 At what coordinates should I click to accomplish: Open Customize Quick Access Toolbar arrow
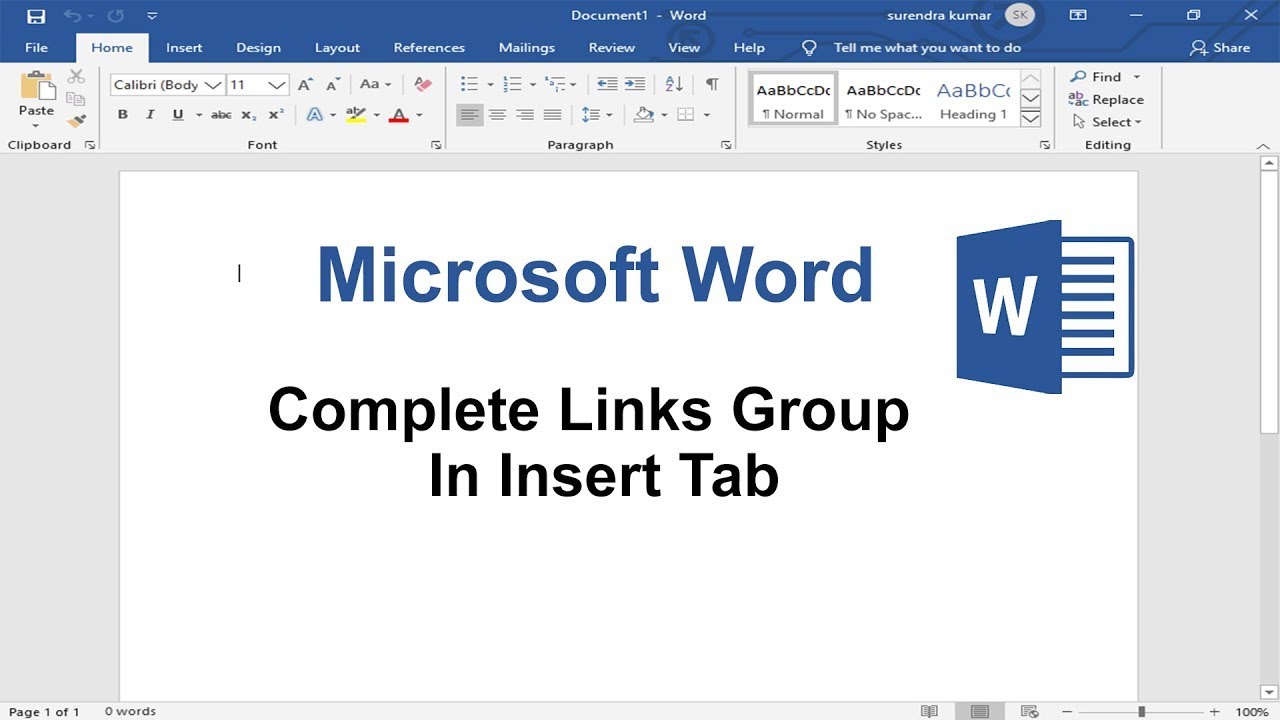[x=152, y=16]
